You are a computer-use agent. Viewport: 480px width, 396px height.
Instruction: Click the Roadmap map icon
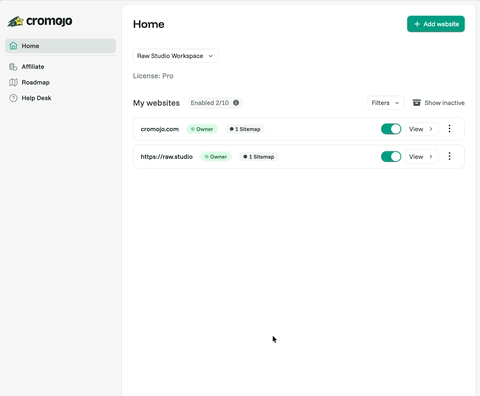(x=13, y=82)
